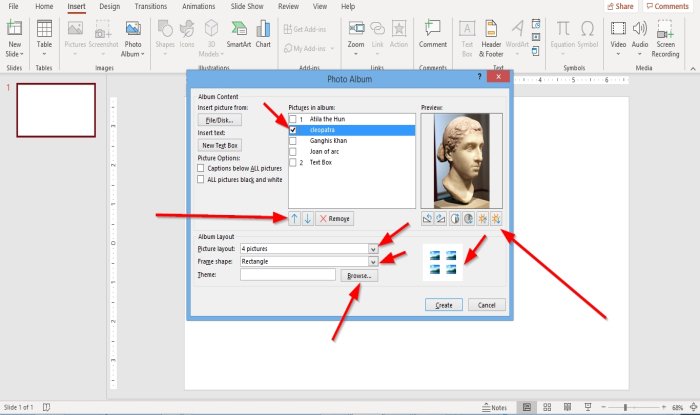Start Slide Show from status bar icon
700x415 pixels.
(588, 407)
